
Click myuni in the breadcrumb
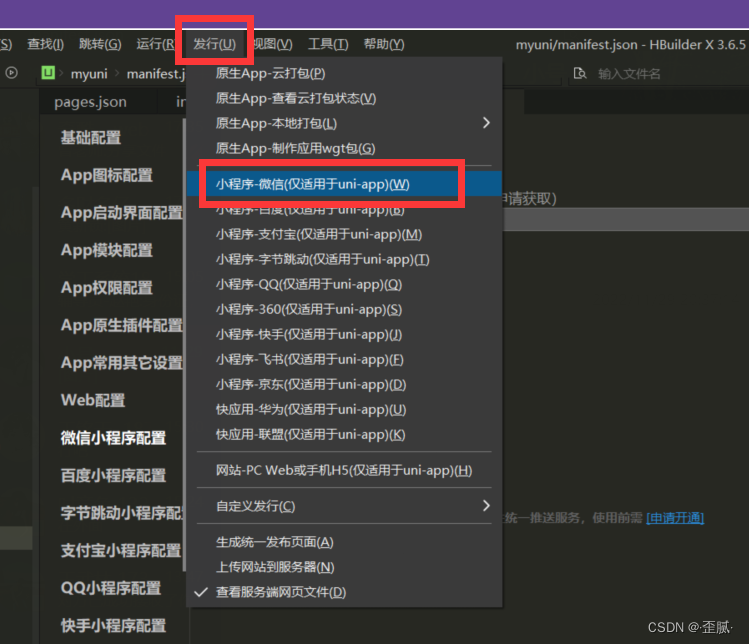[89, 74]
